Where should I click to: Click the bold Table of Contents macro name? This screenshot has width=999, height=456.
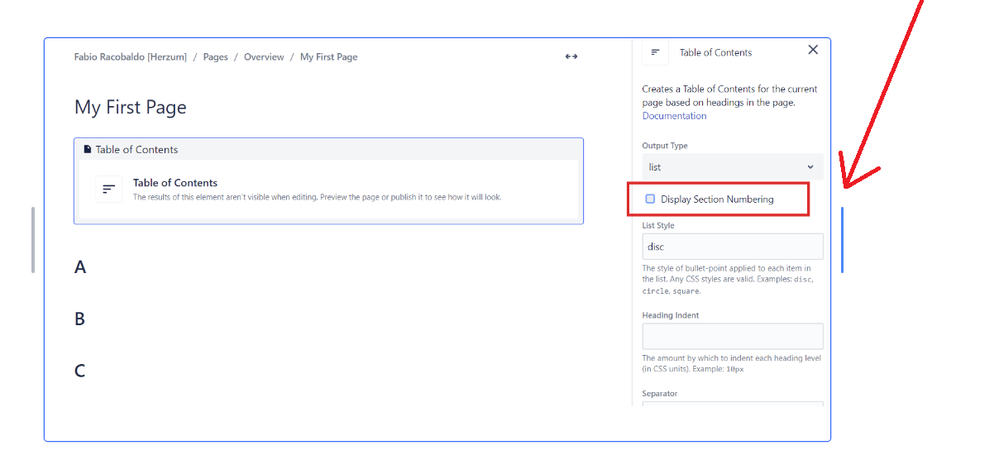tap(175, 183)
